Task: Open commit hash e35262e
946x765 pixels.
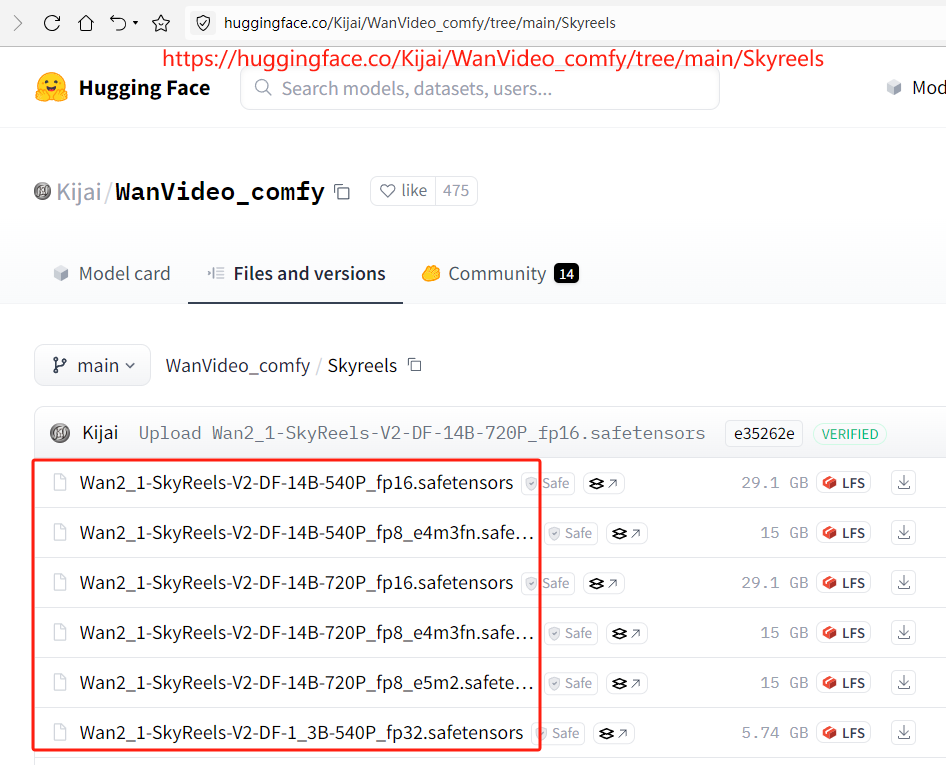Action: (x=764, y=434)
